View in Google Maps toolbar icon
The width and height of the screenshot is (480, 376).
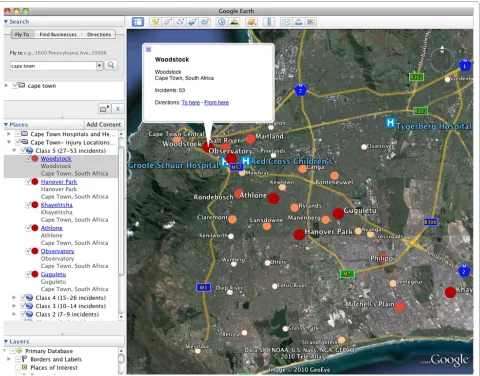click(311, 22)
